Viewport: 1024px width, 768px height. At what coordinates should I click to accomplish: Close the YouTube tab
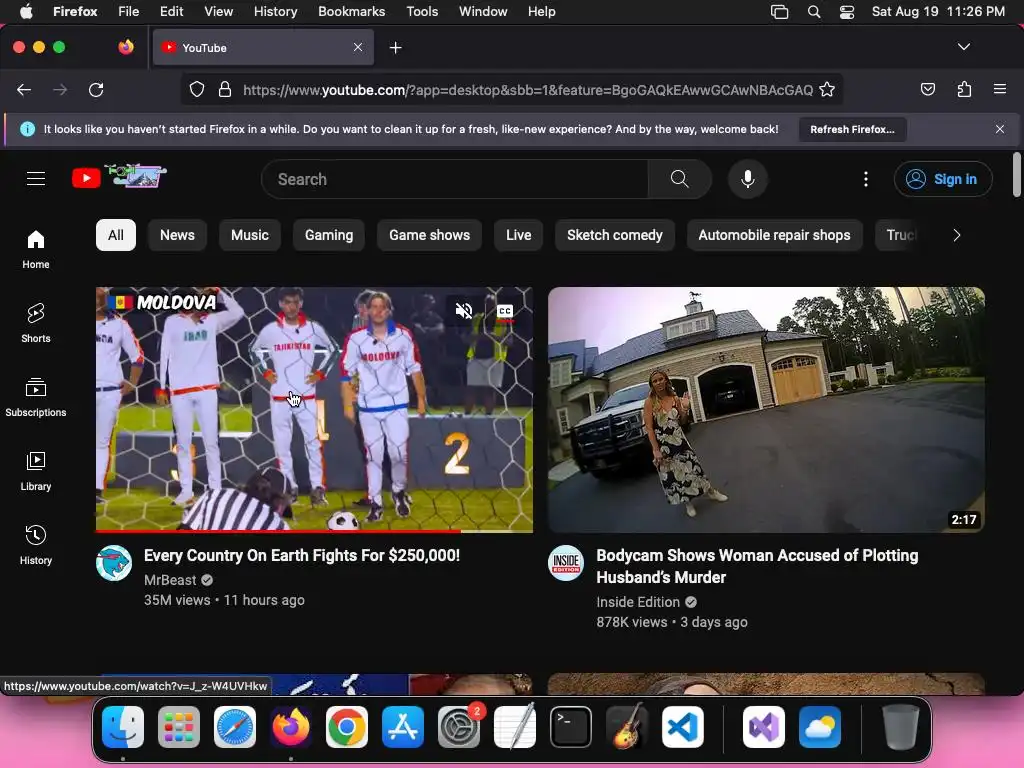coord(358,47)
